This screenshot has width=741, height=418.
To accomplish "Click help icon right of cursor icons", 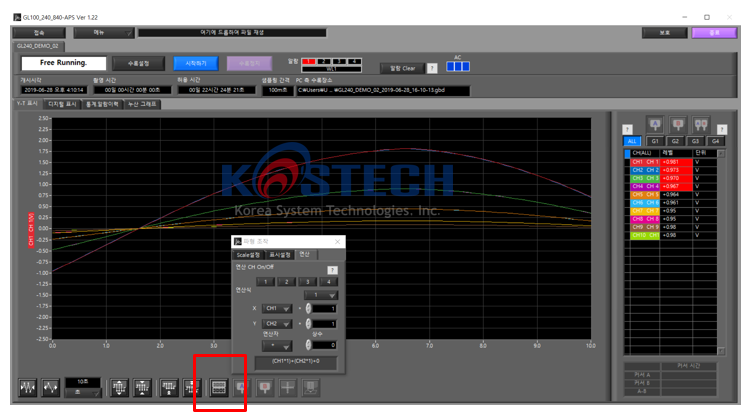I will pyautogui.click(x=722, y=129).
